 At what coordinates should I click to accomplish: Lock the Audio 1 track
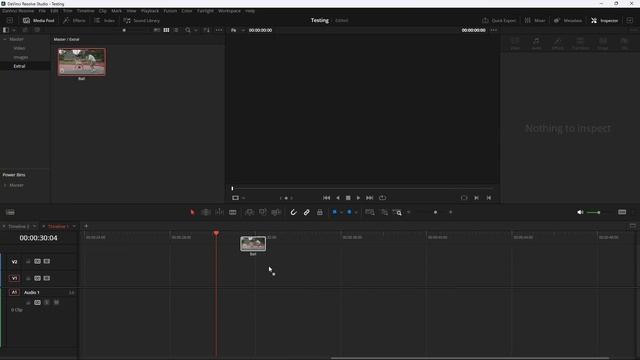[x=28, y=302]
